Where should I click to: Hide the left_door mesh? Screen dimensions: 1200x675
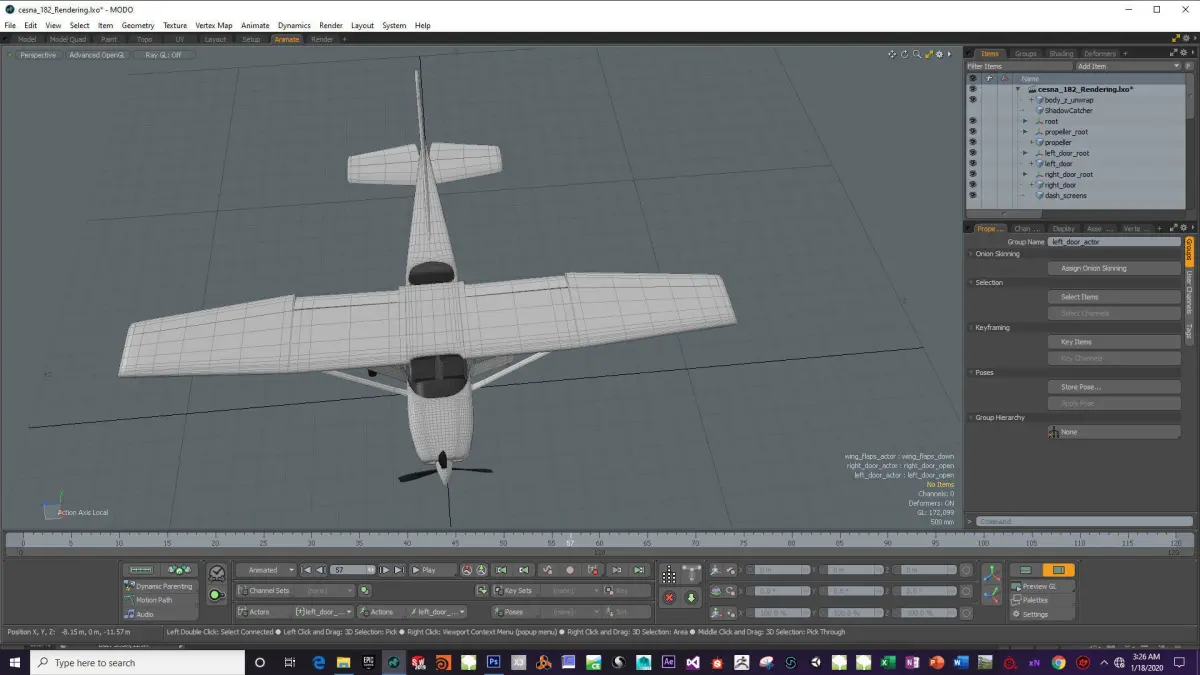coord(972,163)
